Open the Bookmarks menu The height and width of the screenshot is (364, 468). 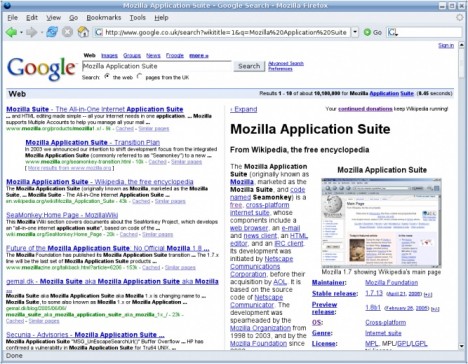[104, 18]
